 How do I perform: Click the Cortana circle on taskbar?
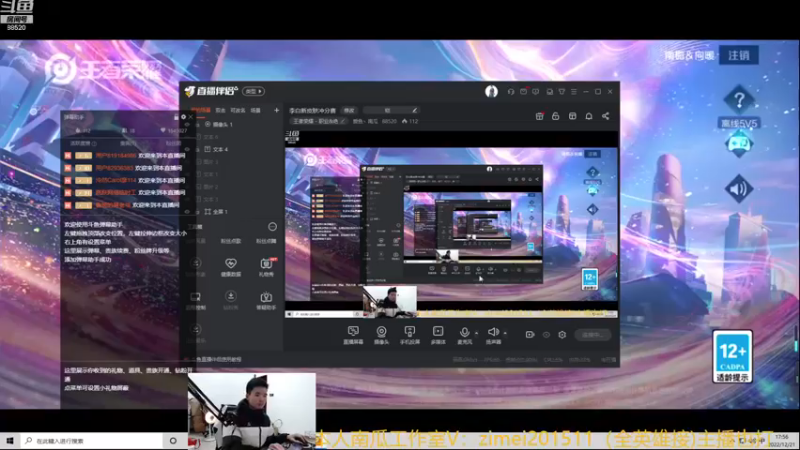[x=173, y=441]
